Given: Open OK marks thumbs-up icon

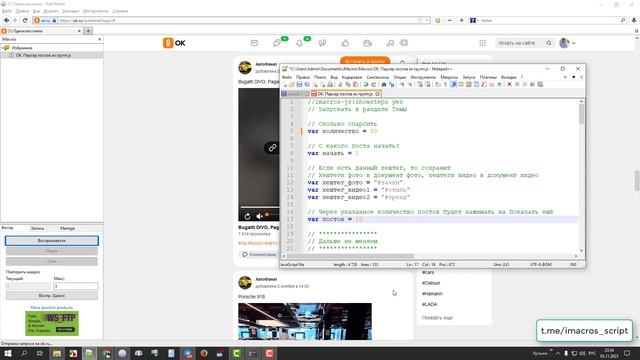Looking at the screenshot, I should (345, 43).
